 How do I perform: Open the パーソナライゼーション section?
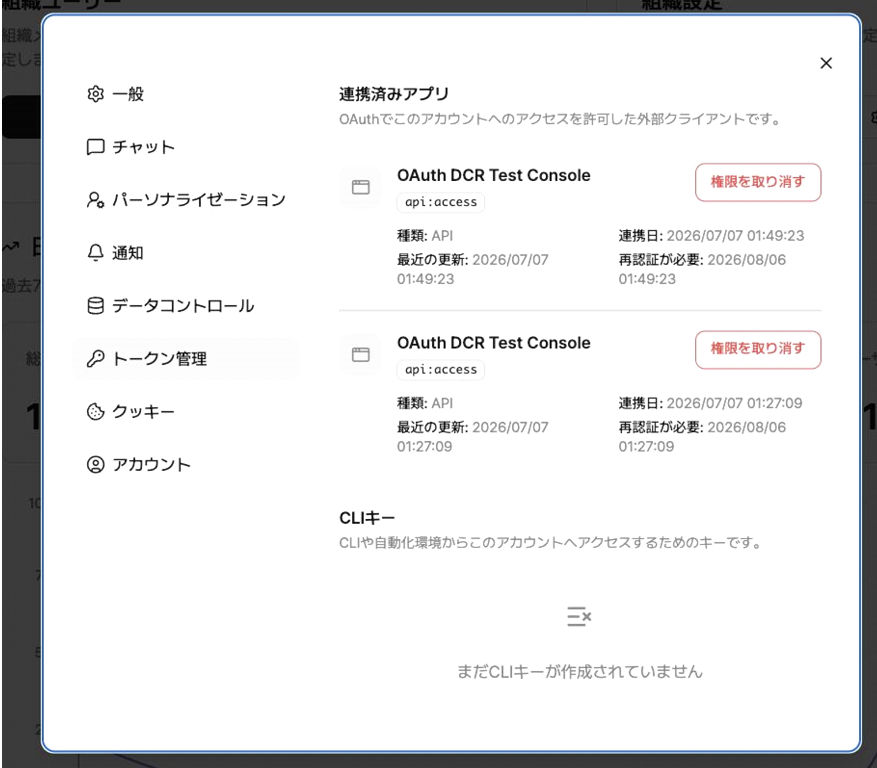coord(186,200)
